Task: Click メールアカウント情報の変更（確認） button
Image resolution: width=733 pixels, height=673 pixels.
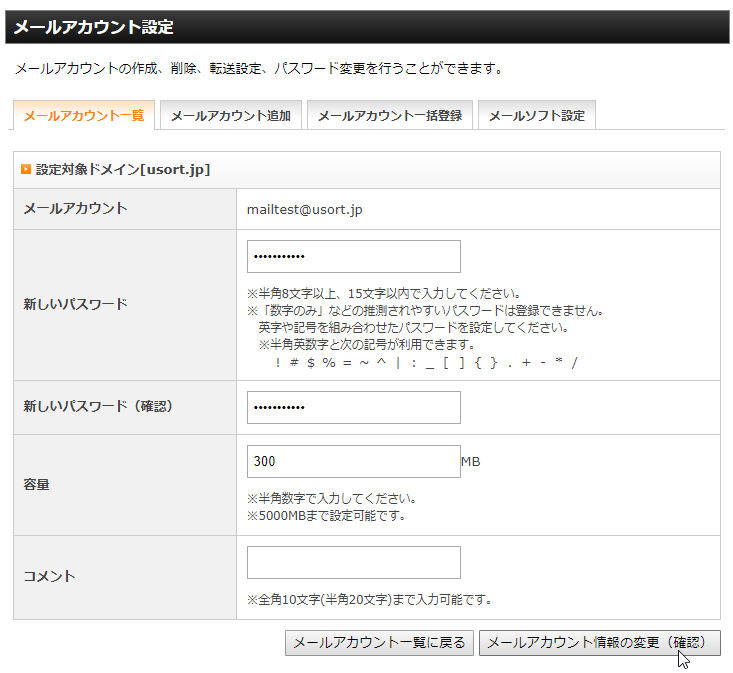Action: [x=599, y=643]
